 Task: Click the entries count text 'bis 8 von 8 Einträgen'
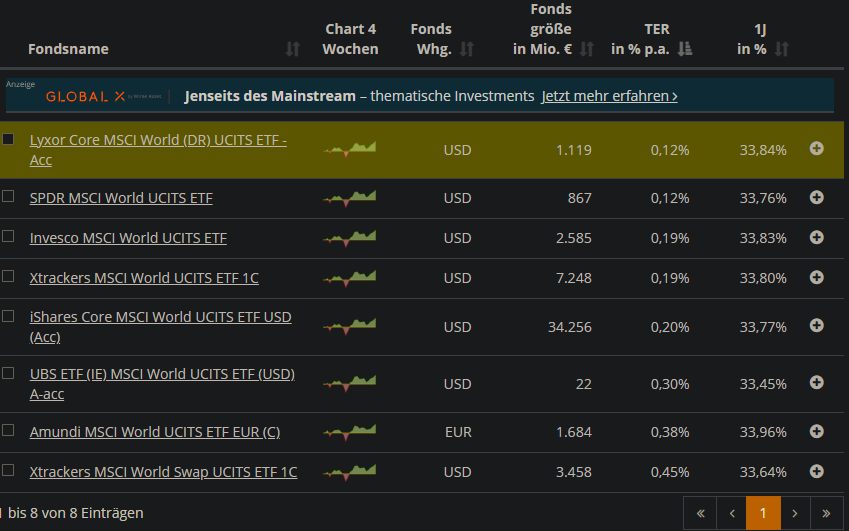click(x=76, y=513)
